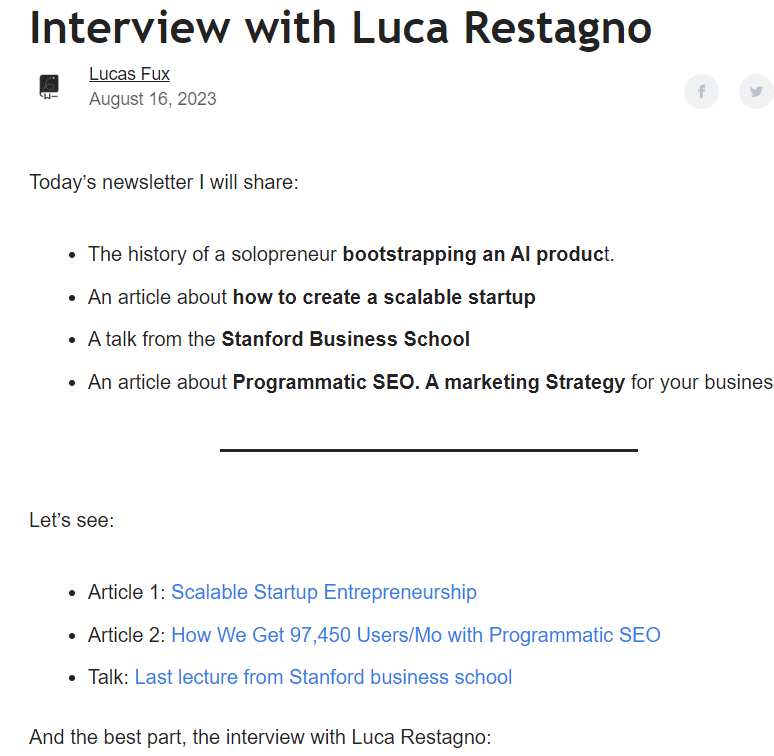Click bold text how to create a scalable startup
This screenshot has width=774, height=756.
[384, 298]
